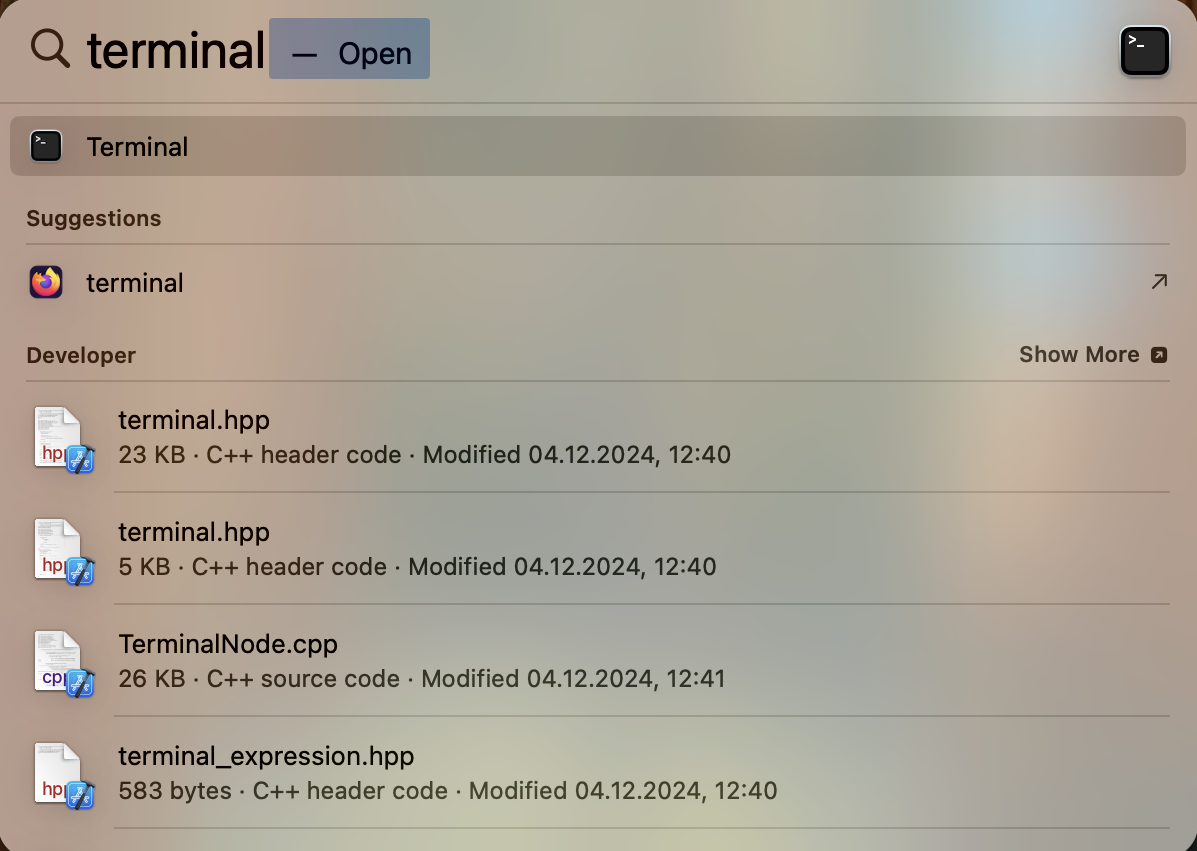Select the highlighted Terminal top hit result
1197x851 pixels.
pyautogui.click(x=400, y=146)
